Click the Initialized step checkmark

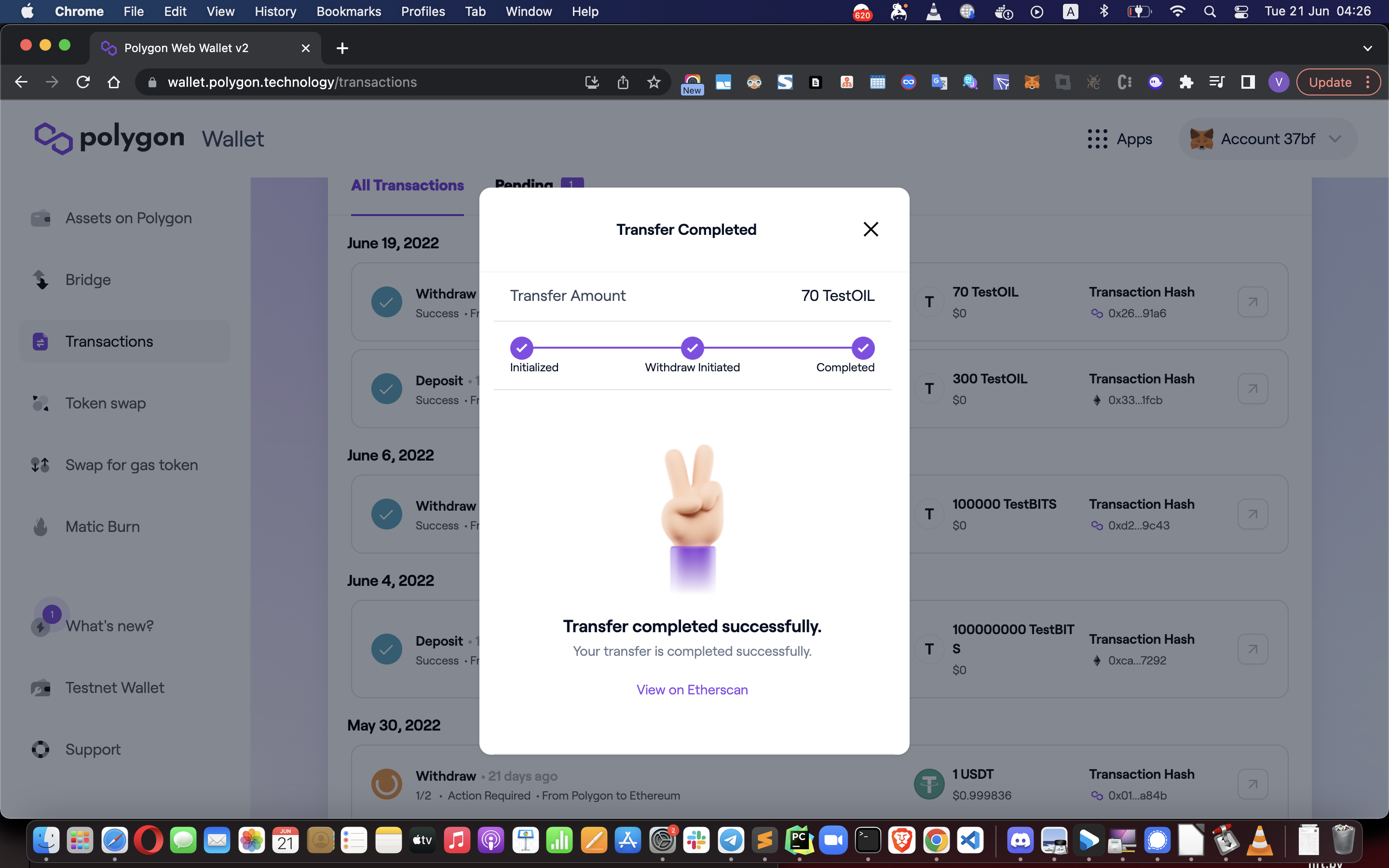tap(521, 348)
